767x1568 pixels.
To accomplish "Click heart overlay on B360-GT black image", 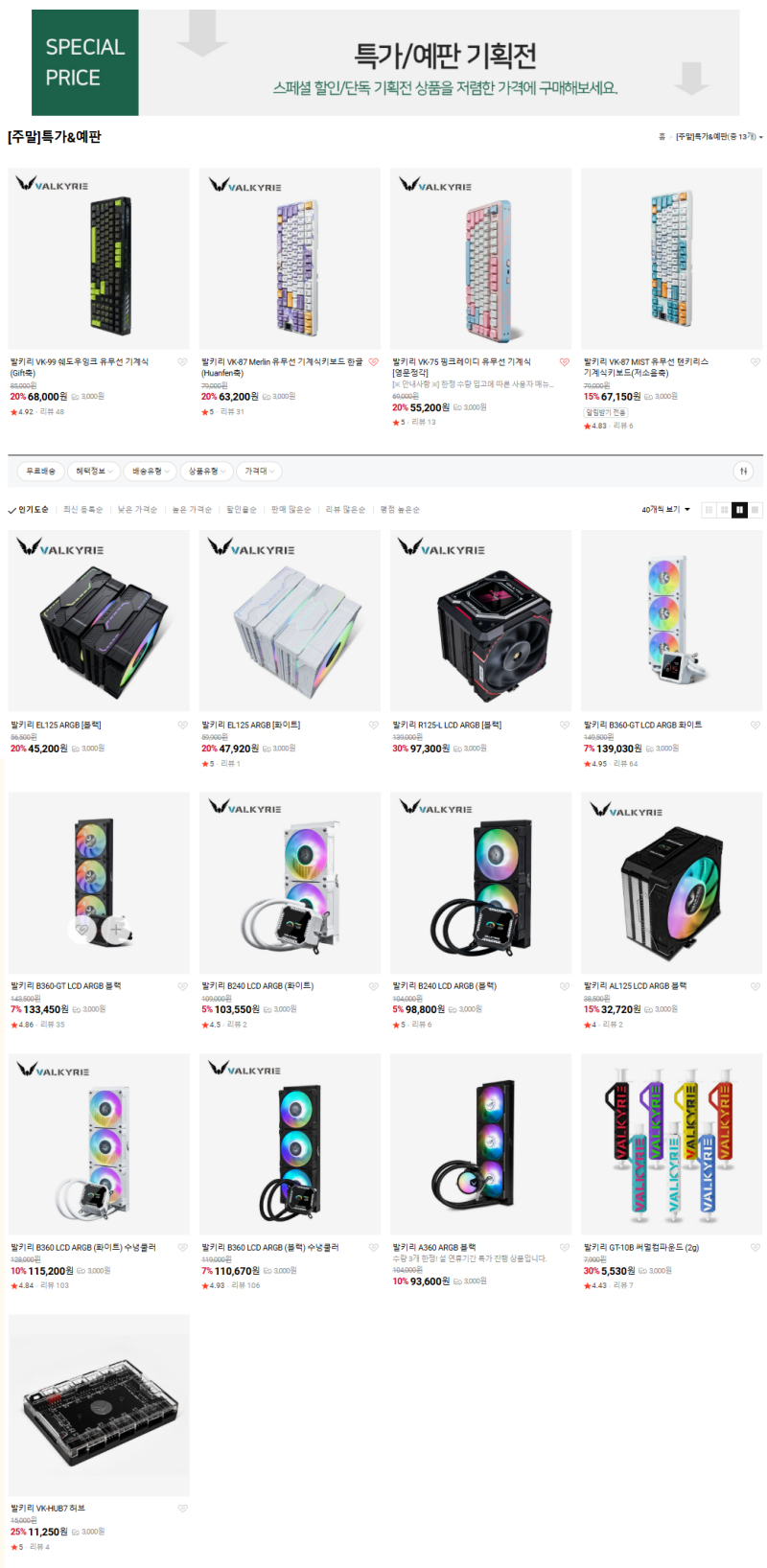I will coord(82,930).
